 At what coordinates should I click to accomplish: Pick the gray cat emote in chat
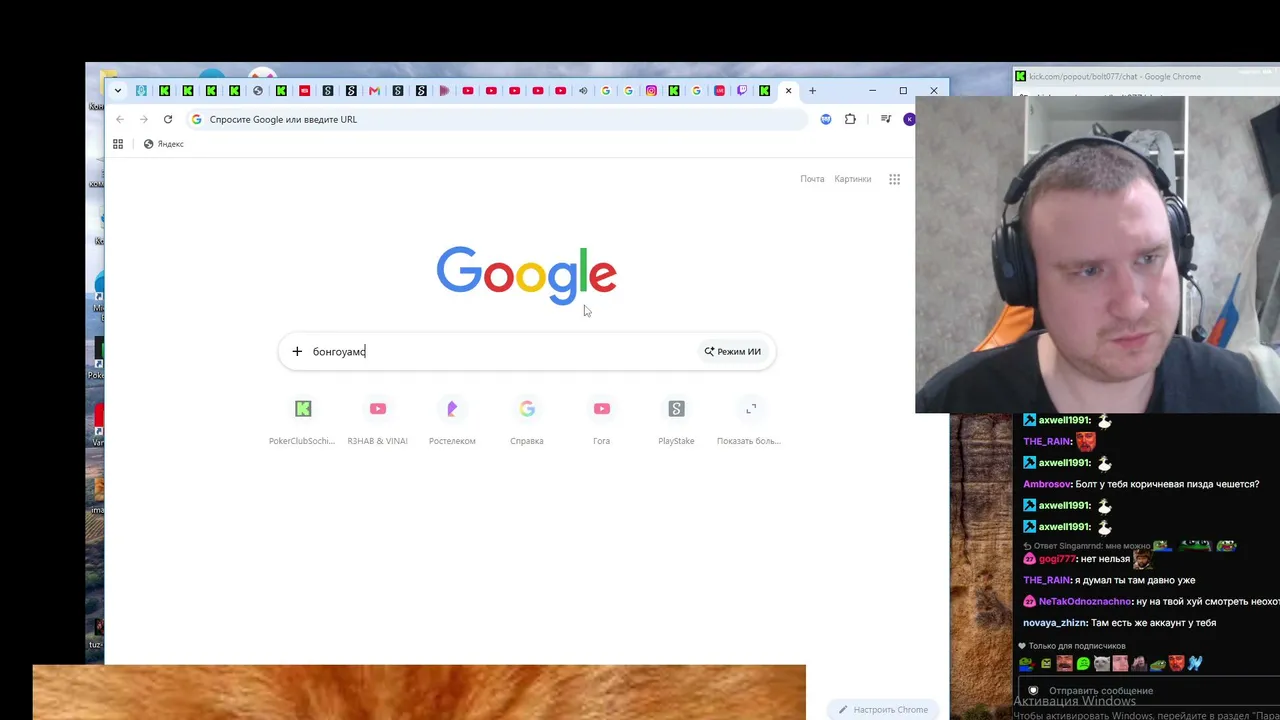tap(1102, 663)
